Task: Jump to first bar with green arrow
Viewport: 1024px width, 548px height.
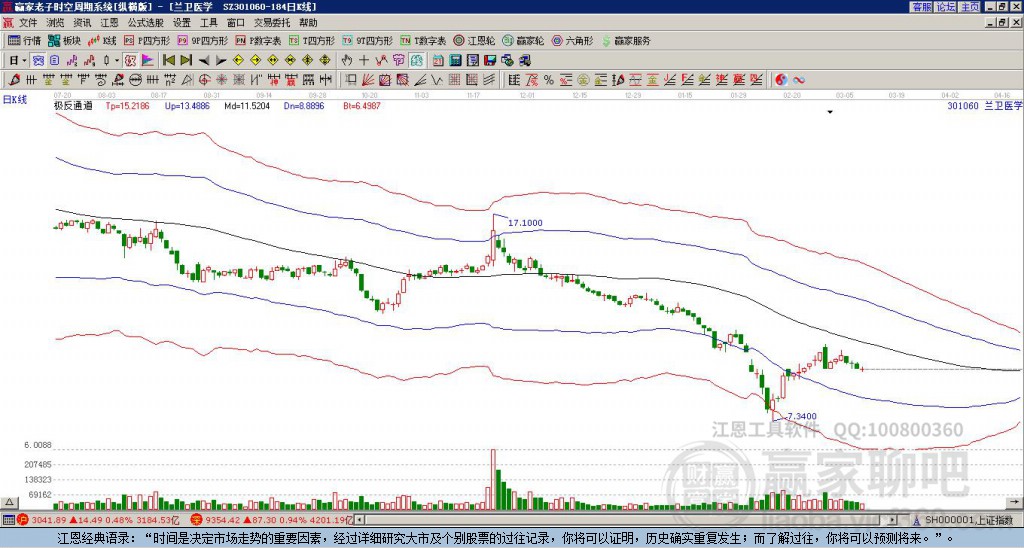Action: point(168,61)
